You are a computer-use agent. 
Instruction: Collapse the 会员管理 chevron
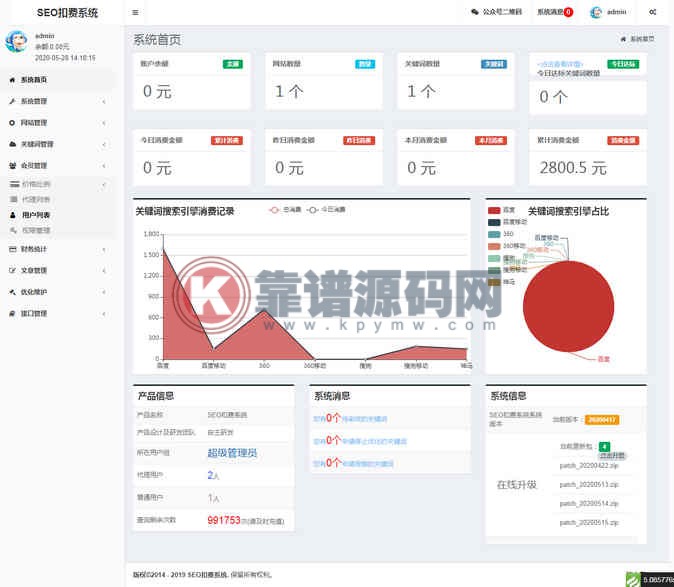104,165
